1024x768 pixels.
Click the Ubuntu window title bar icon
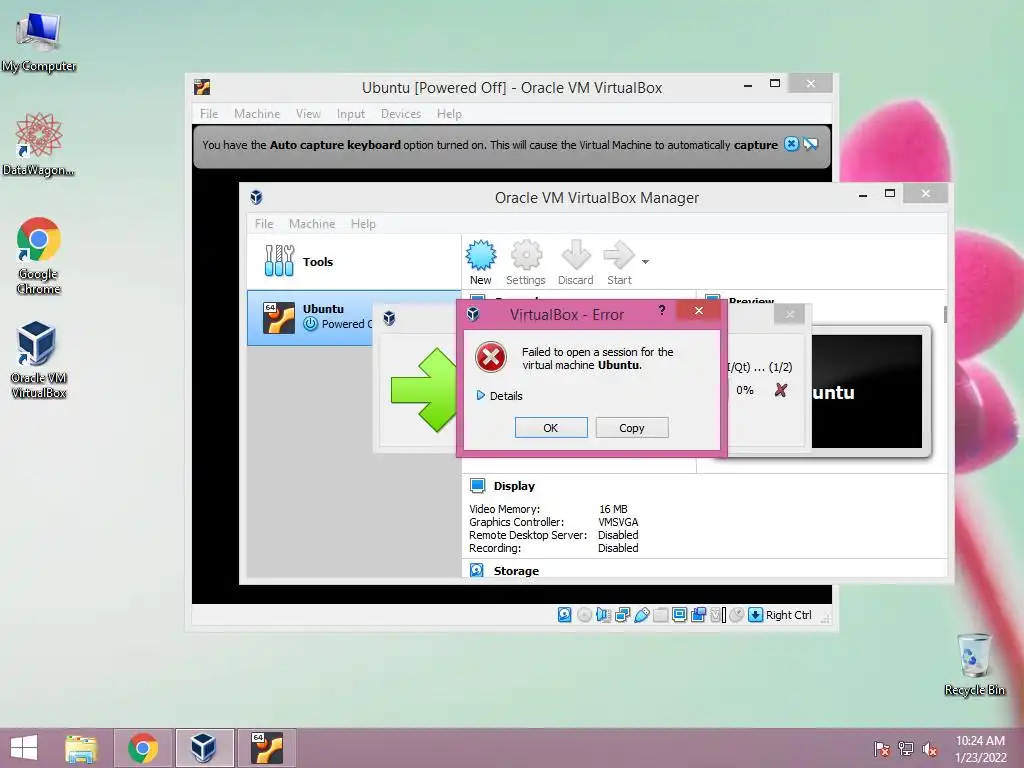click(202, 87)
